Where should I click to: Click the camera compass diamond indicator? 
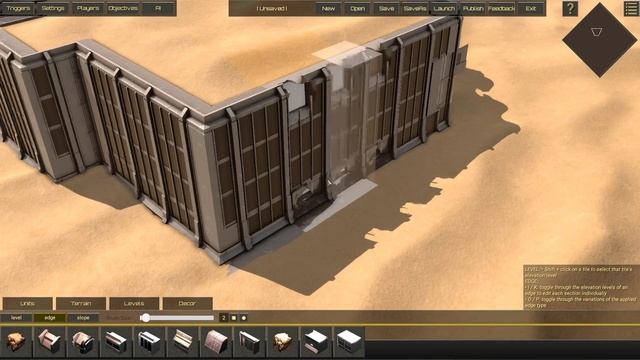click(x=599, y=40)
